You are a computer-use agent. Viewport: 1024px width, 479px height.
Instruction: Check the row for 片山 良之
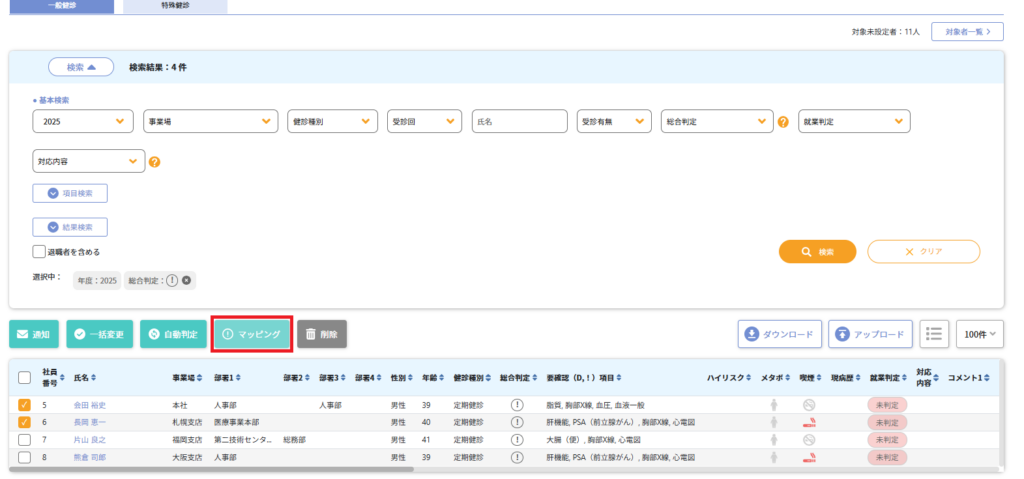click(24, 440)
